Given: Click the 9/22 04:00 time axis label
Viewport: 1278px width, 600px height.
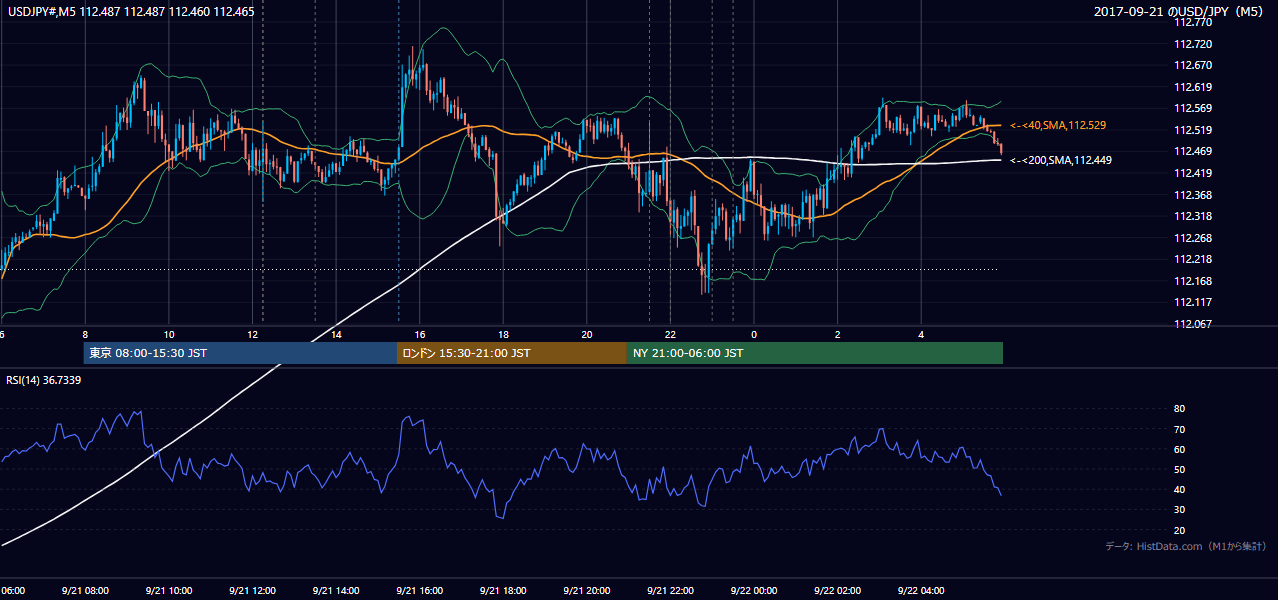Looking at the screenshot, I should (921, 591).
